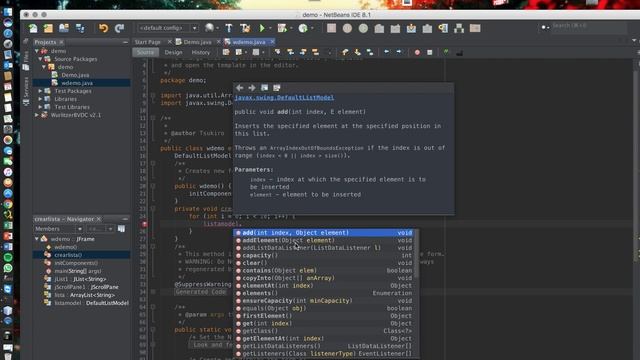Select wdemo.java in Projects tree
The image size is (640, 360).
tap(77, 83)
